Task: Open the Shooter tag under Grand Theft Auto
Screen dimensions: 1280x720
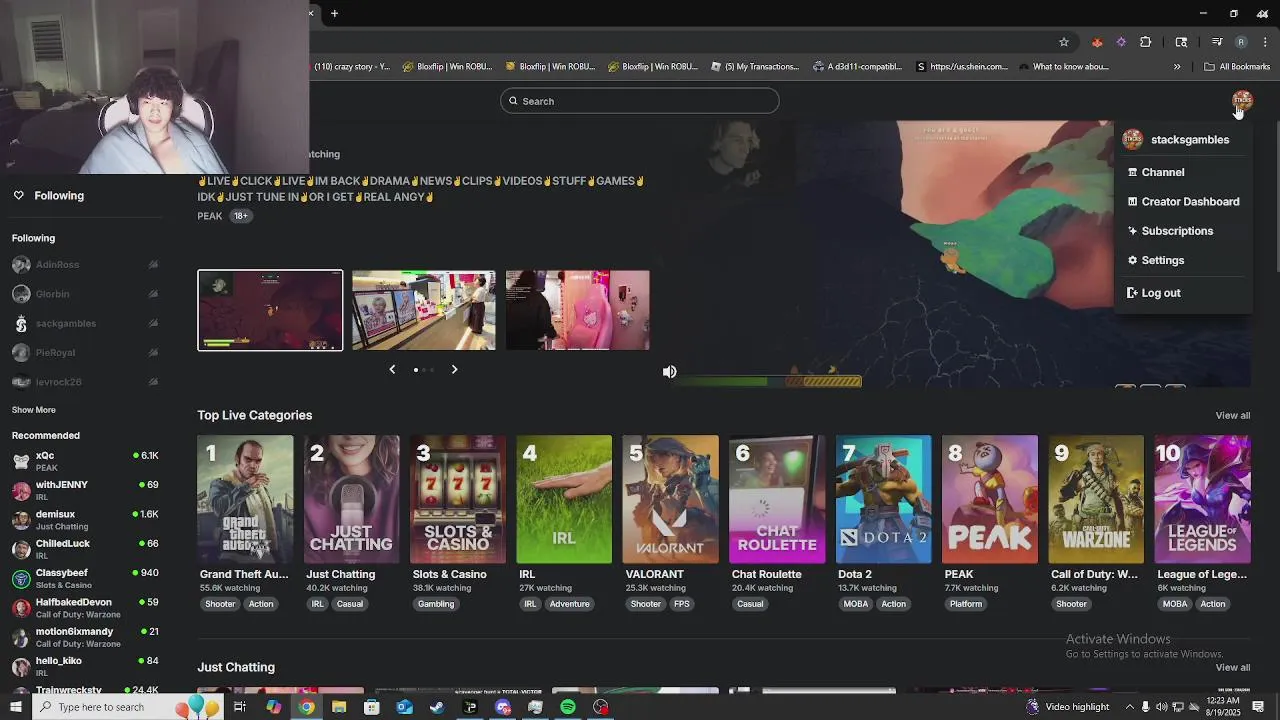Action: click(x=220, y=604)
